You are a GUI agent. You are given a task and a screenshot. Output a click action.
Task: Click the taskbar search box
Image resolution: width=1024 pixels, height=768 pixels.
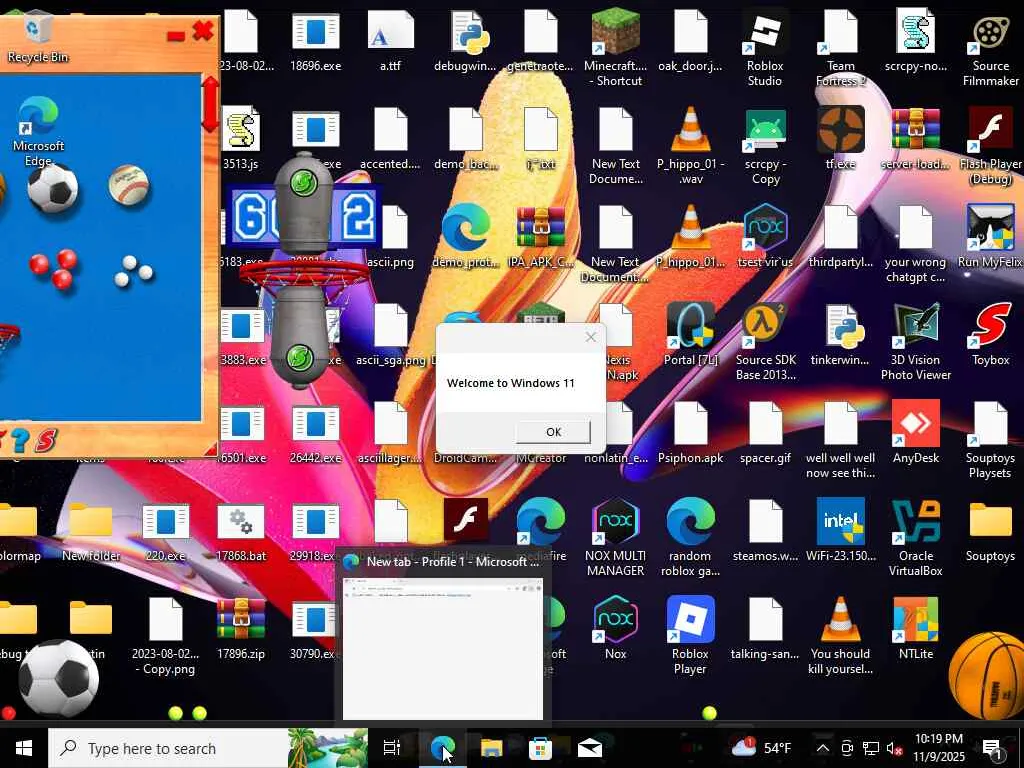click(208, 748)
